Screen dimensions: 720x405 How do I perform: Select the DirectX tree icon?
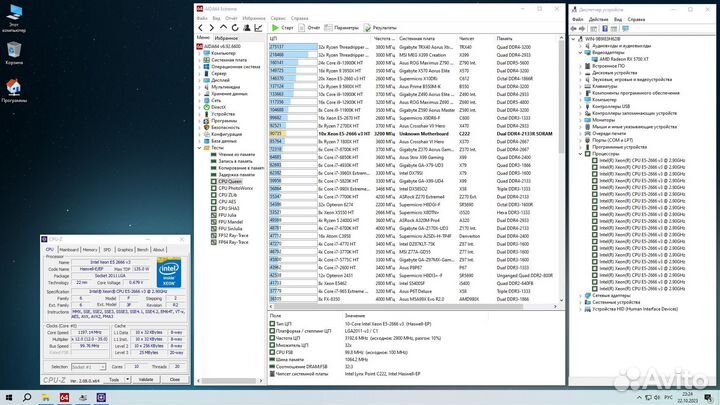point(207,107)
